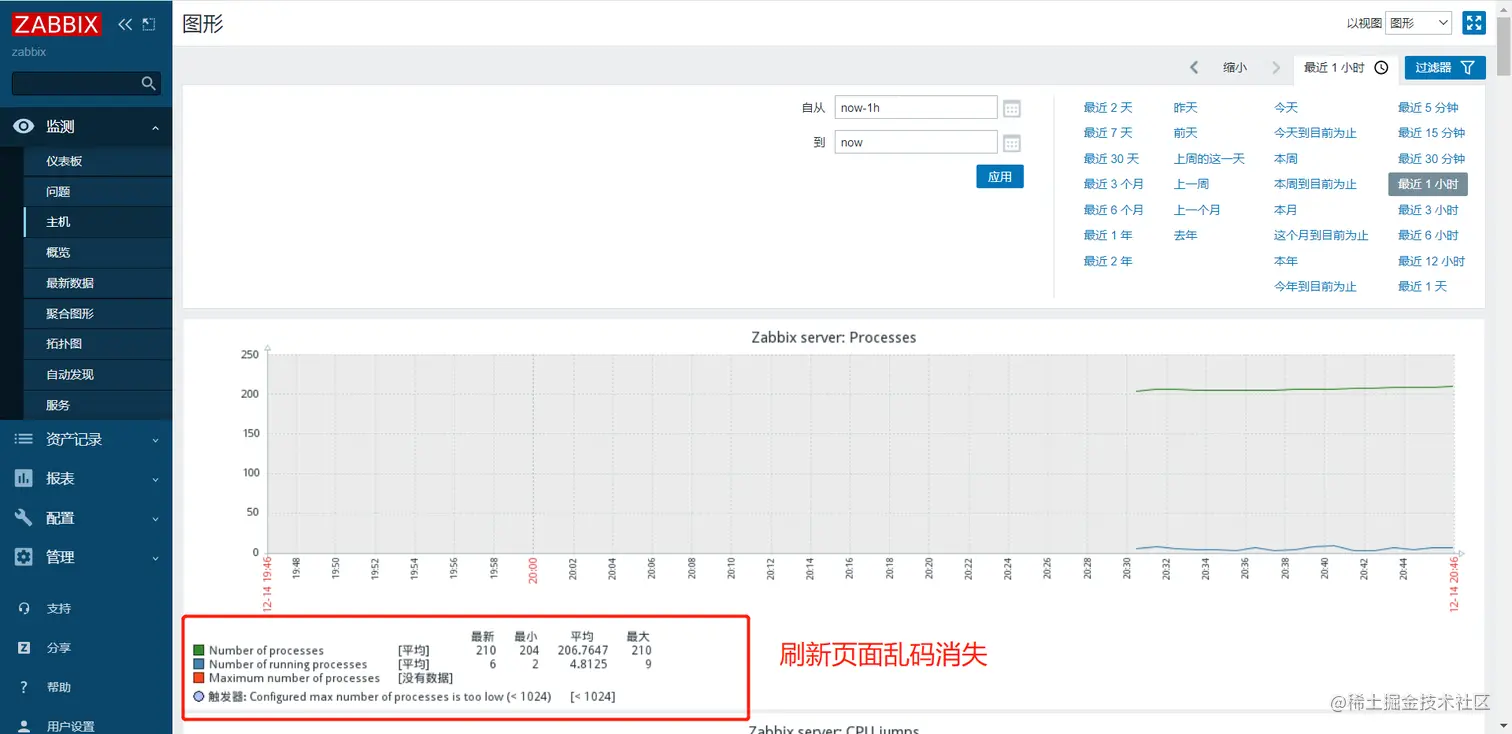Screen dimensions: 1512x734
Task: Click the red Maximum number of processes swatch
Action: point(198,678)
